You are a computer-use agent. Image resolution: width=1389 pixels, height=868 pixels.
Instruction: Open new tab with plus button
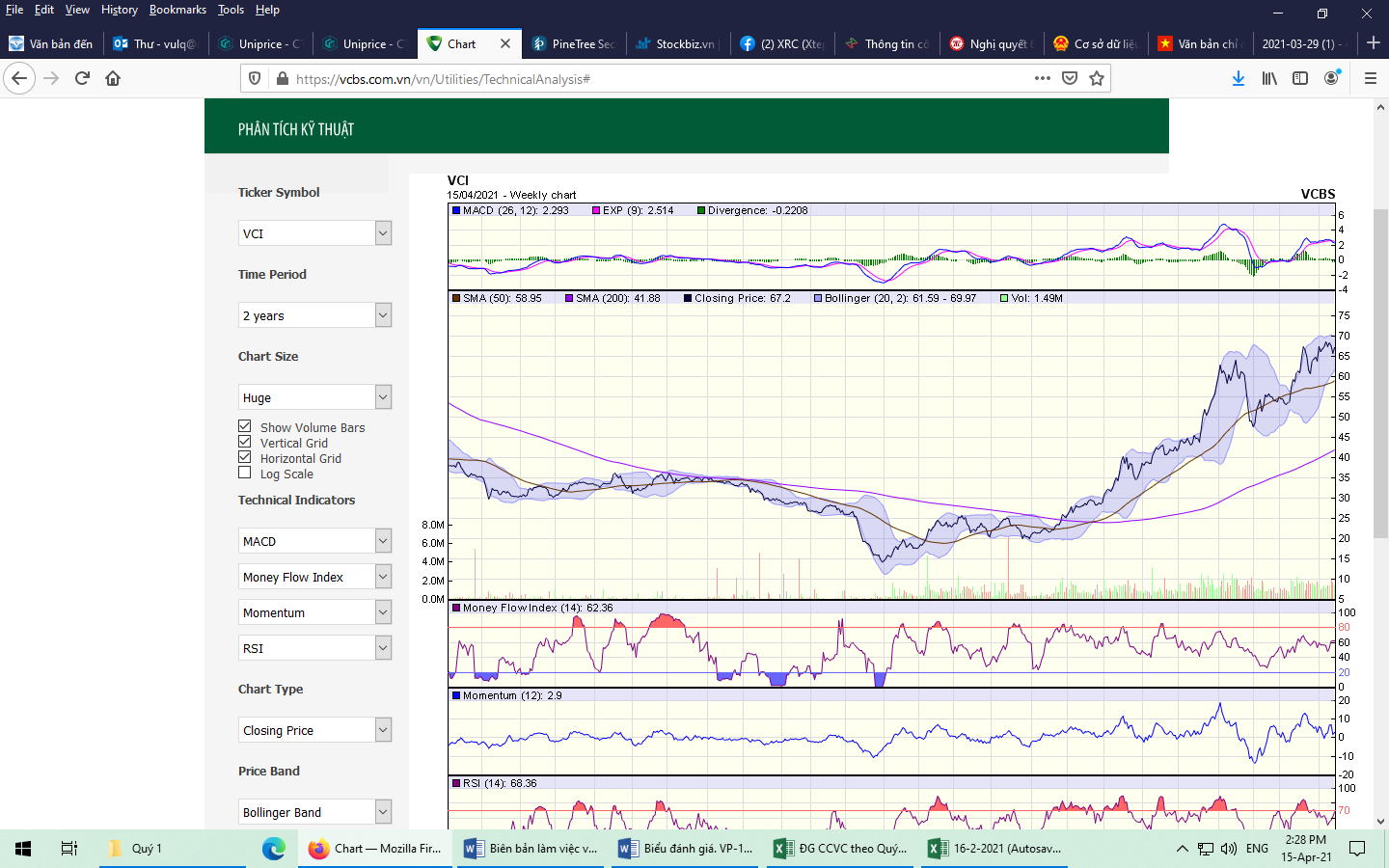point(1374,43)
